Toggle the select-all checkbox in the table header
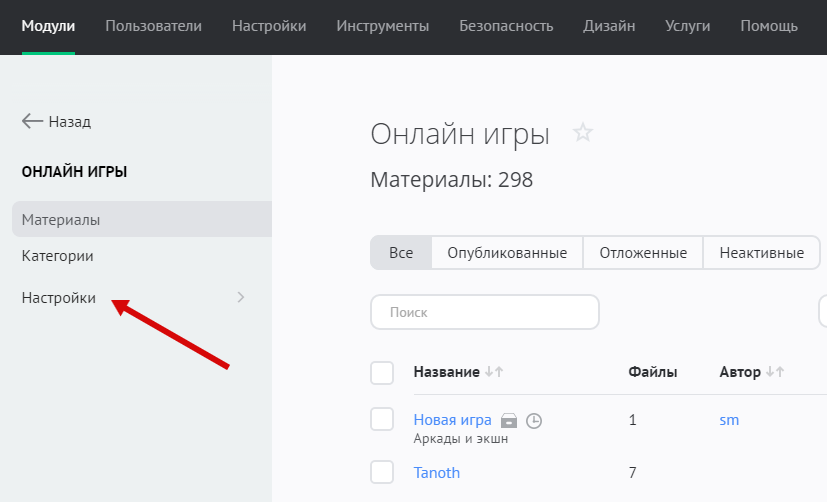The width and height of the screenshot is (827, 502). [382, 373]
